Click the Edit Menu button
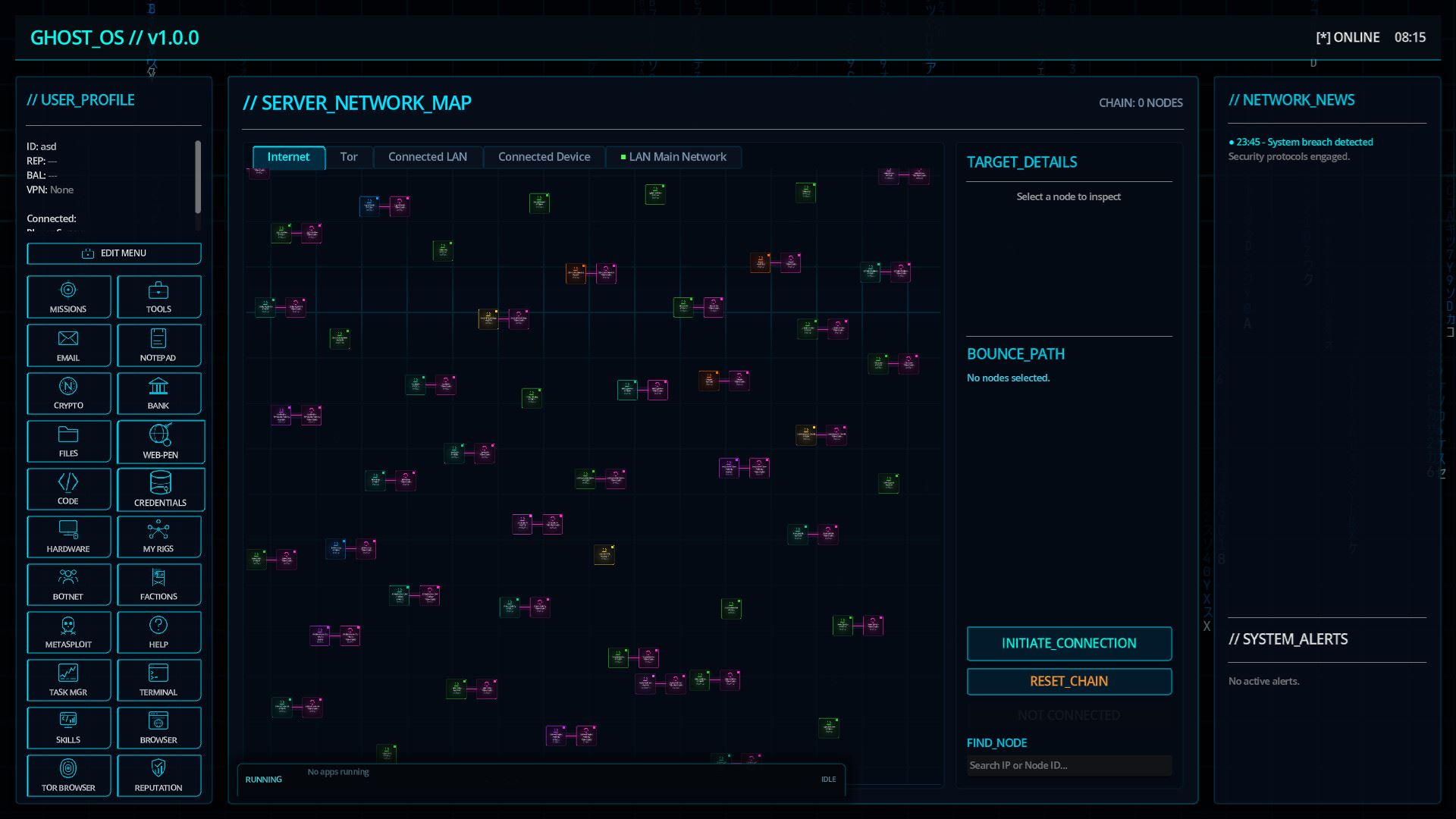 coord(114,253)
